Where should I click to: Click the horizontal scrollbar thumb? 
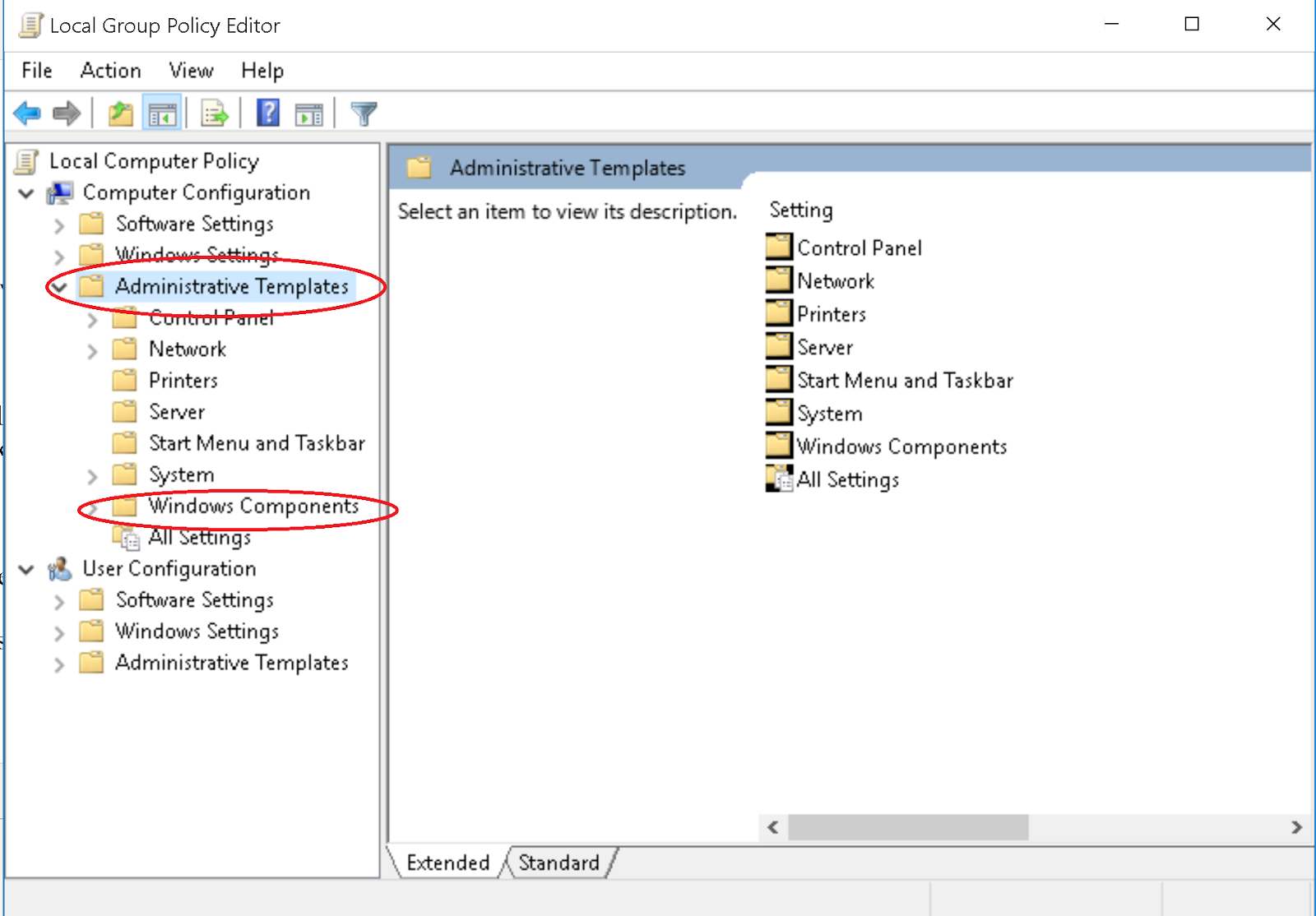pyautogui.click(x=908, y=827)
